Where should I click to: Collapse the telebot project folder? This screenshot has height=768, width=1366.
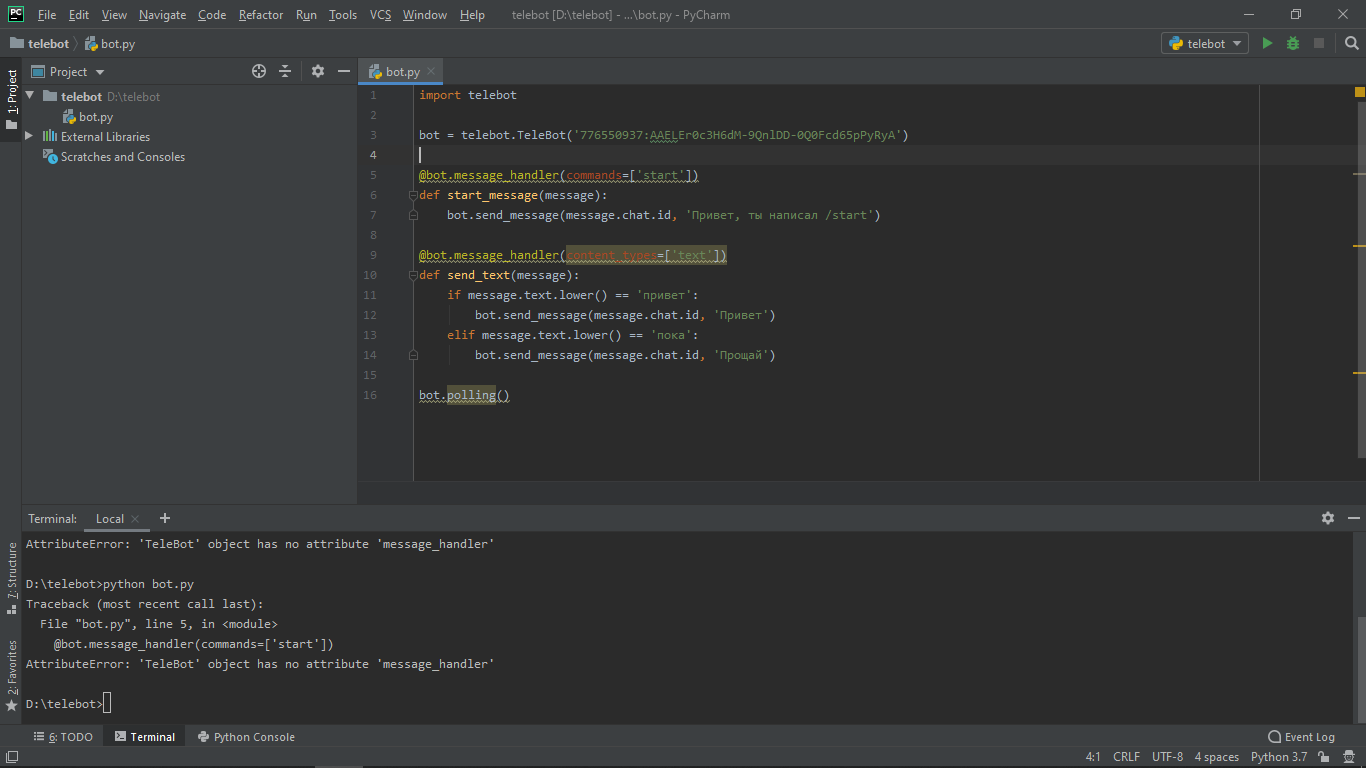point(29,96)
